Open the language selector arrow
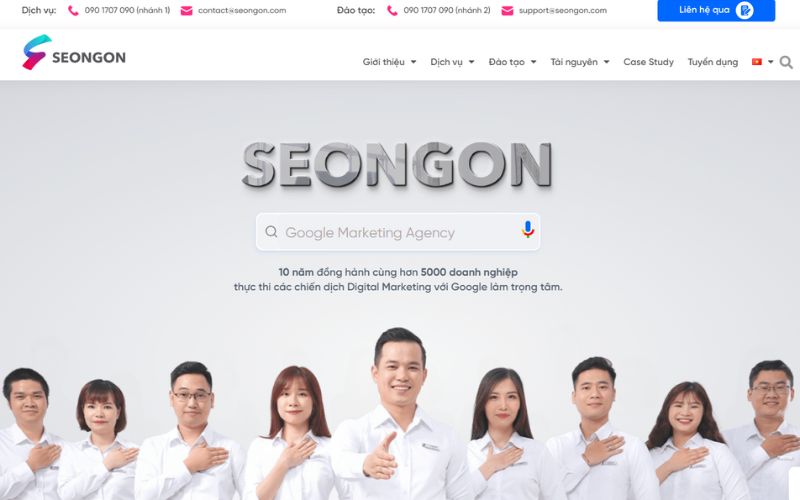The image size is (800, 500). click(770, 62)
